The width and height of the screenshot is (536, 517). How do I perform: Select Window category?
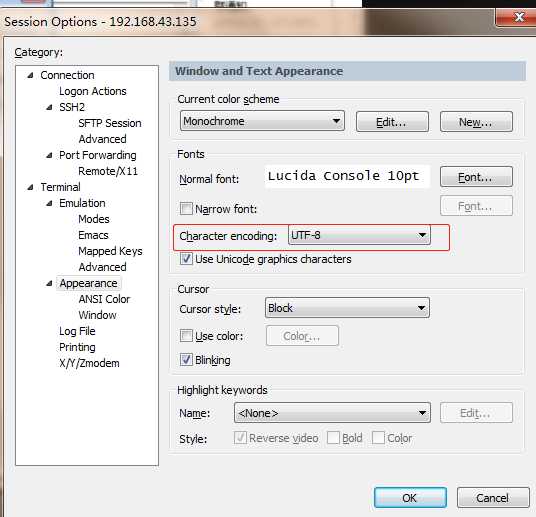click(97, 315)
